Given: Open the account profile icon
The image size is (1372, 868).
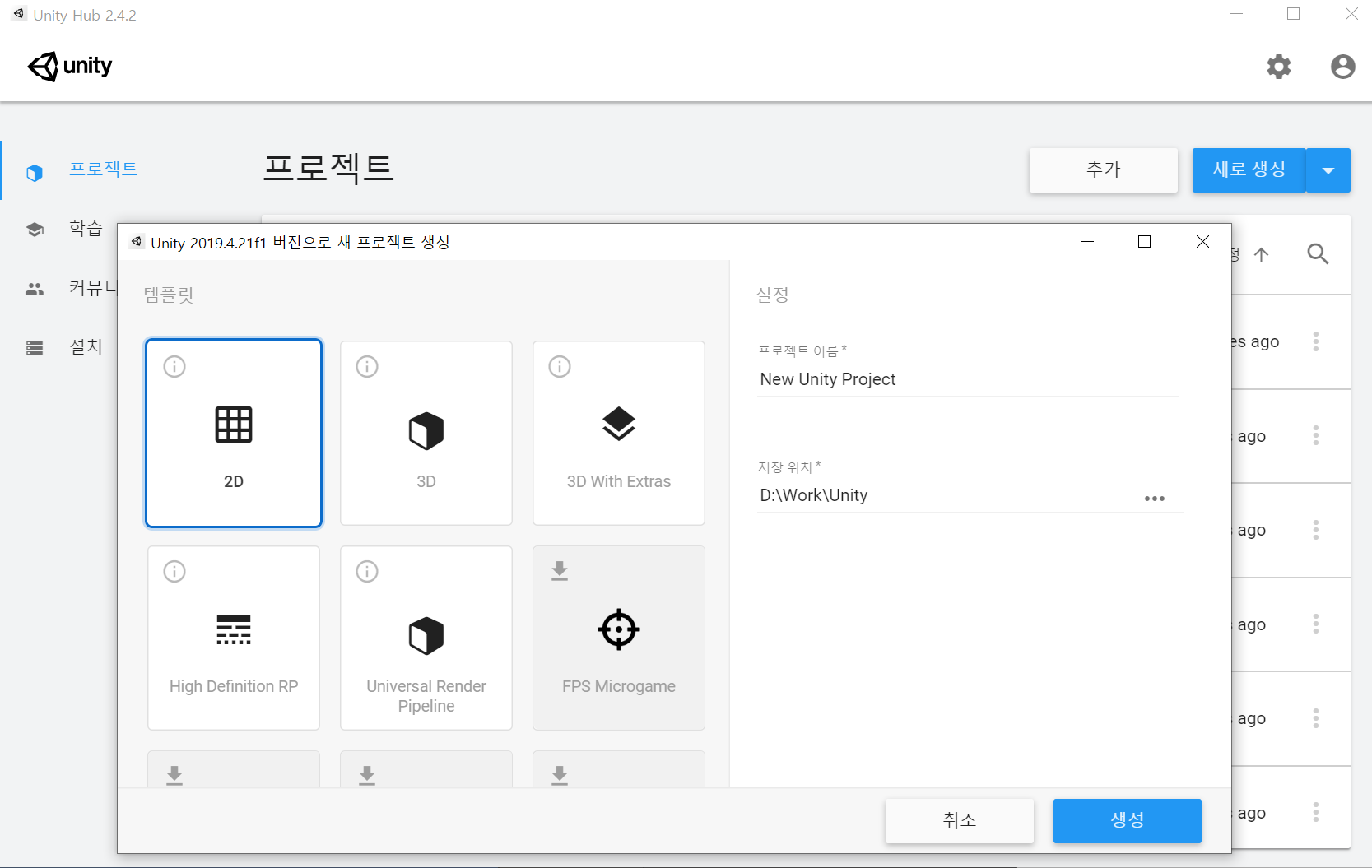Looking at the screenshot, I should coord(1342,67).
